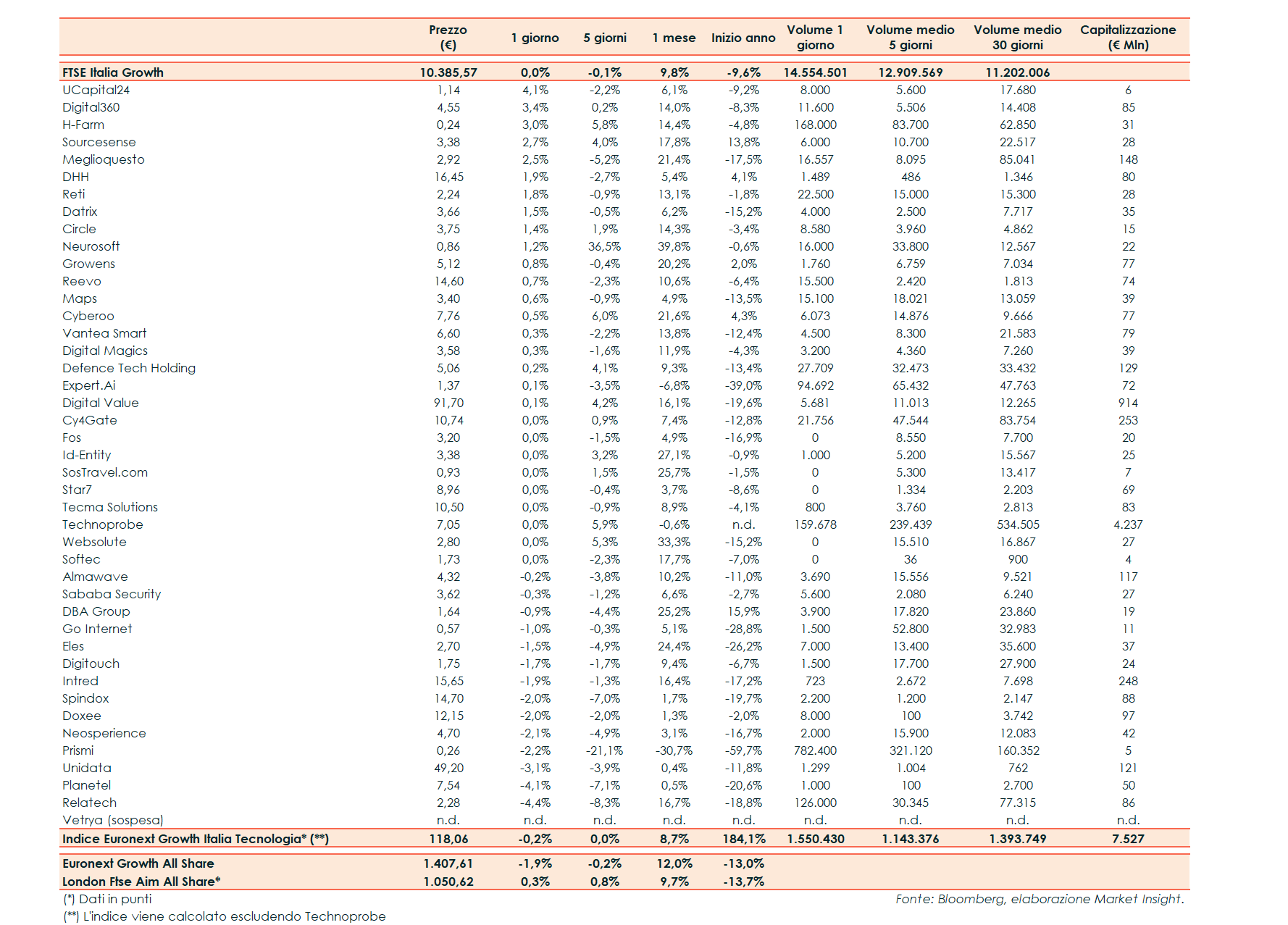Image resolution: width=1288 pixels, height=925 pixels.
Task: Select the "Intred" row name
Action: coord(80,681)
